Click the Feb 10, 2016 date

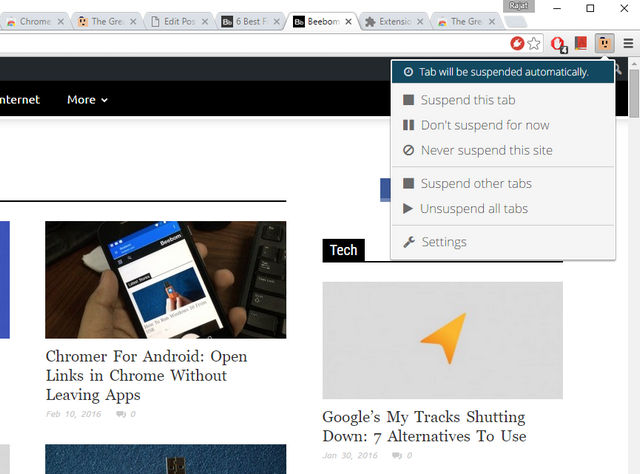point(73,414)
